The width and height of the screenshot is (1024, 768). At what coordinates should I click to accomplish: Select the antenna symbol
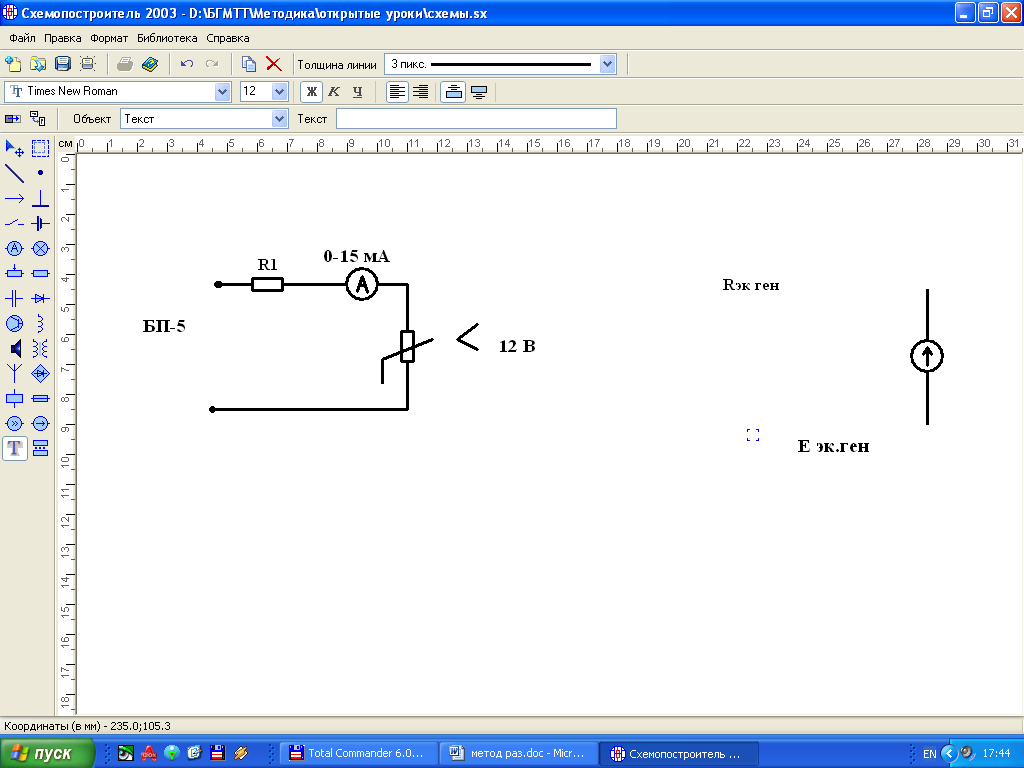pyautogui.click(x=14, y=374)
